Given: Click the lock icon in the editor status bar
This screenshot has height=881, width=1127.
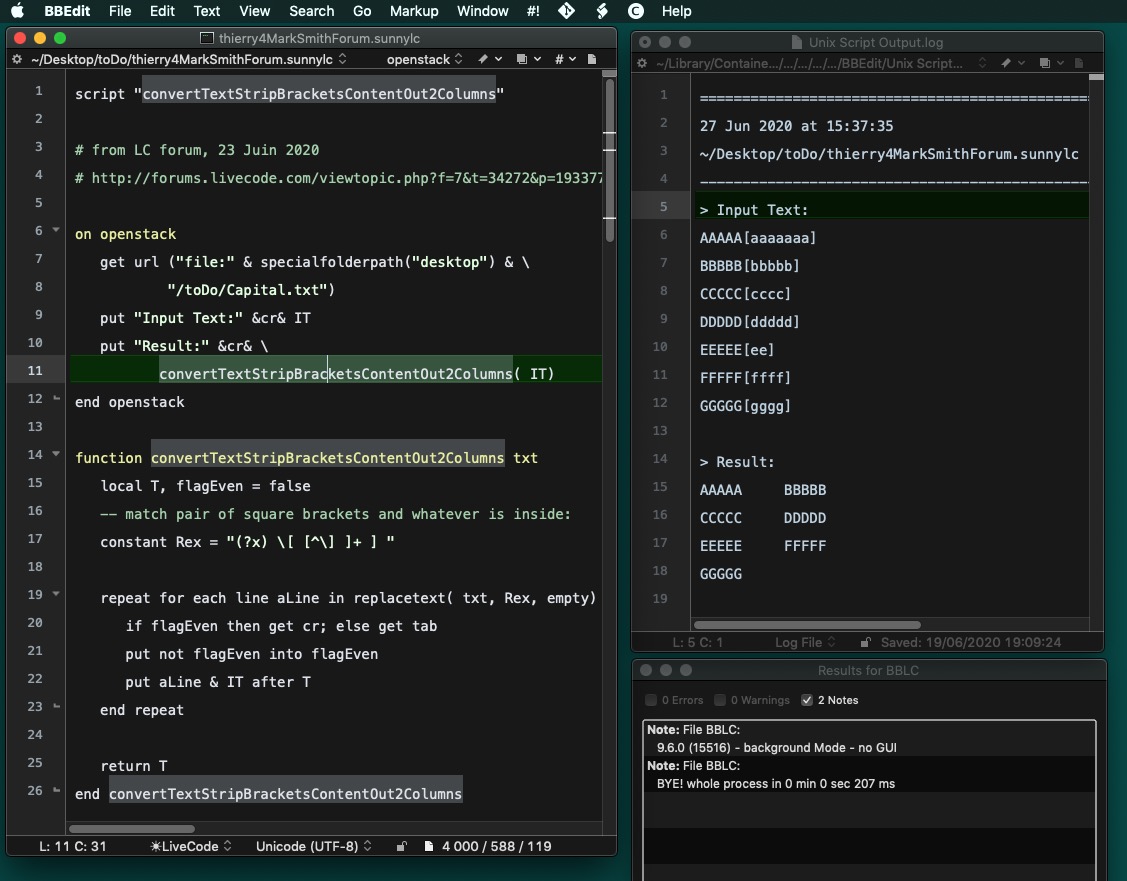Looking at the screenshot, I should point(401,846).
